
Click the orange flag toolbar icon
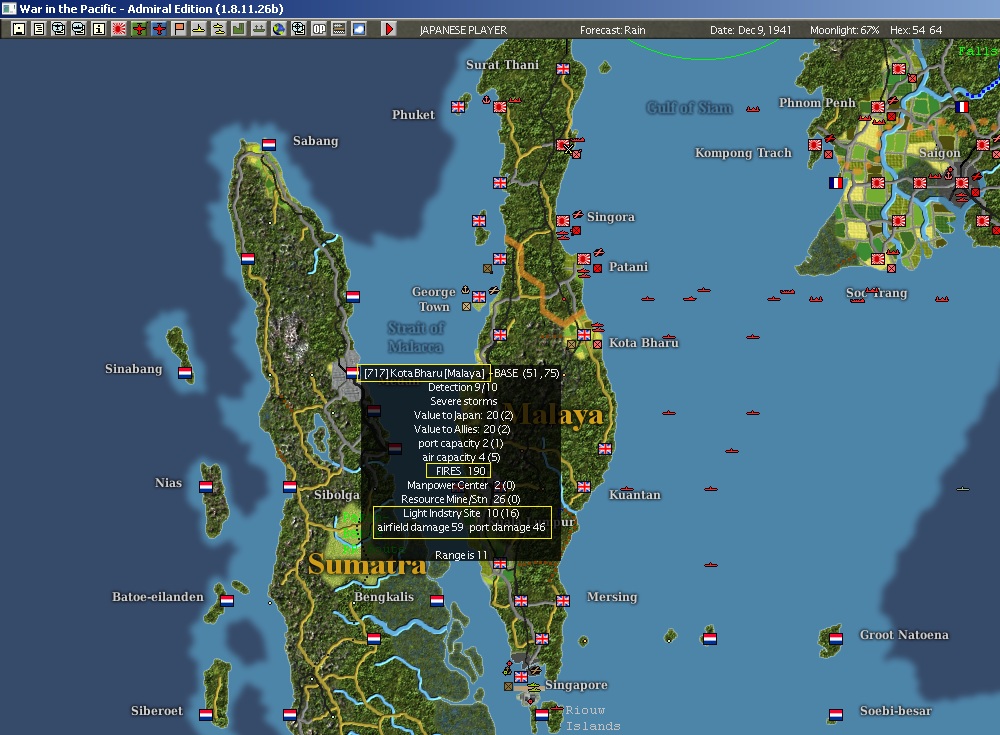[x=179, y=29]
